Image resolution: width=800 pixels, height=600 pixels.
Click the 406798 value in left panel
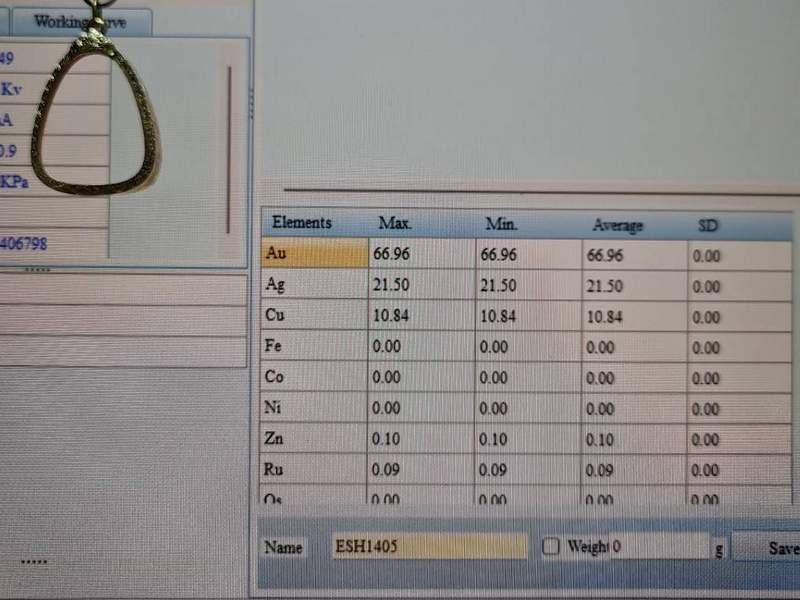coord(24,243)
